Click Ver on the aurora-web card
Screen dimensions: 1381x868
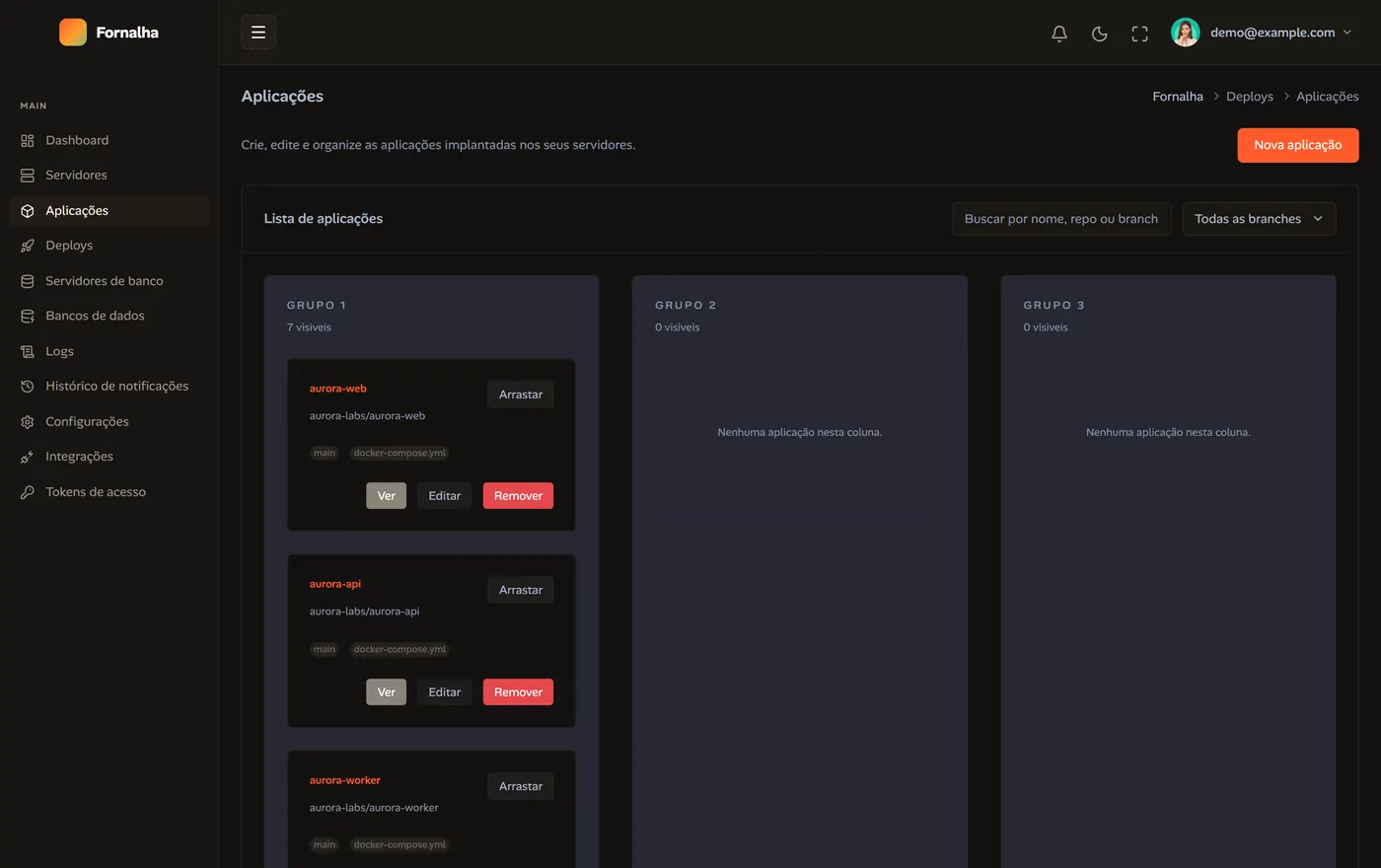[x=386, y=496]
